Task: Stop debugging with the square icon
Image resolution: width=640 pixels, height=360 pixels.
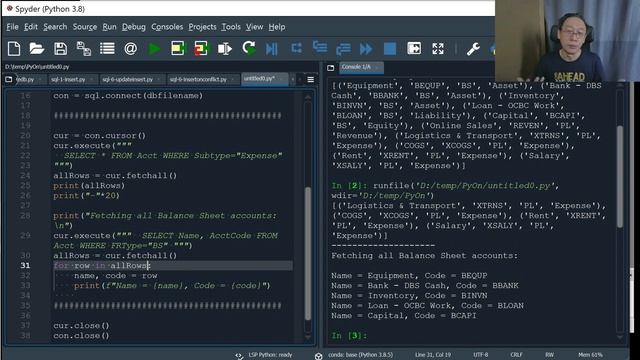Action: pos(390,49)
